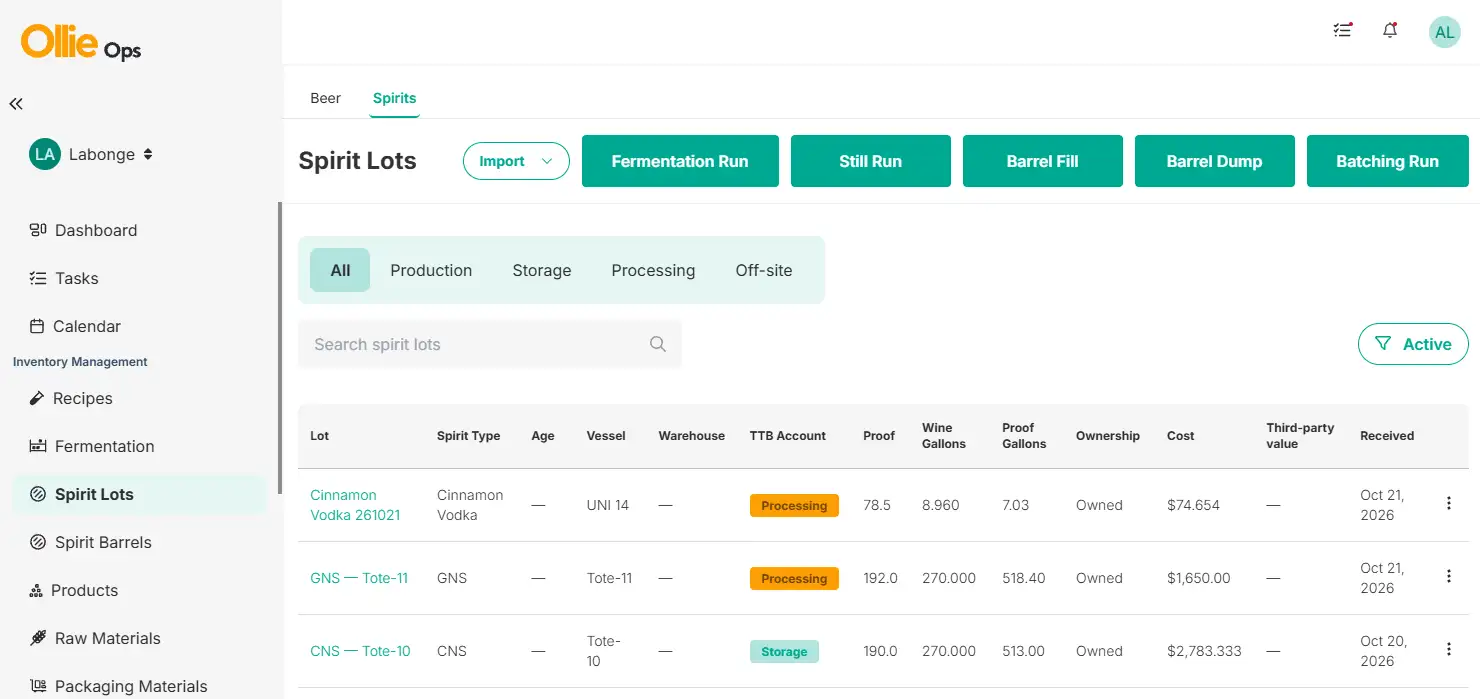The width and height of the screenshot is (1480, 699).
Task: Open the Import dropdown
Action: pos(516,161)
